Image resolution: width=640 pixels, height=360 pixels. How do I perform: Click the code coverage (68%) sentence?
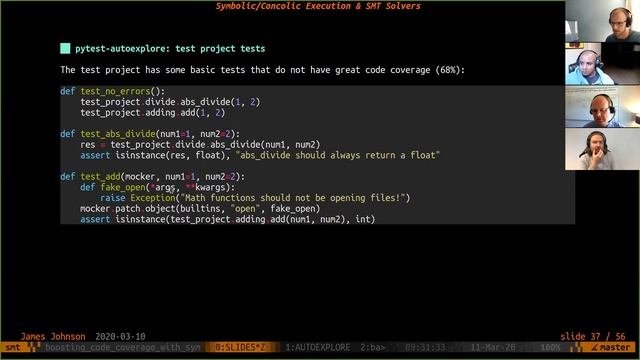coord(262,70)
